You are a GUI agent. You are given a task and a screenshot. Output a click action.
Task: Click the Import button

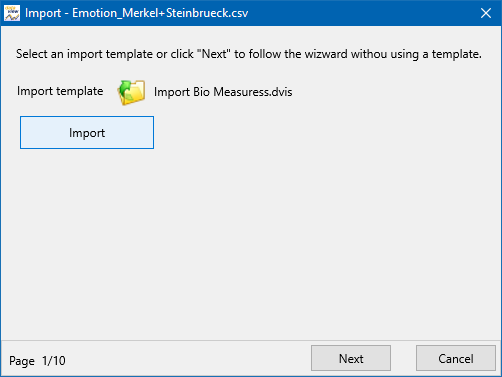tap(87, 132)
